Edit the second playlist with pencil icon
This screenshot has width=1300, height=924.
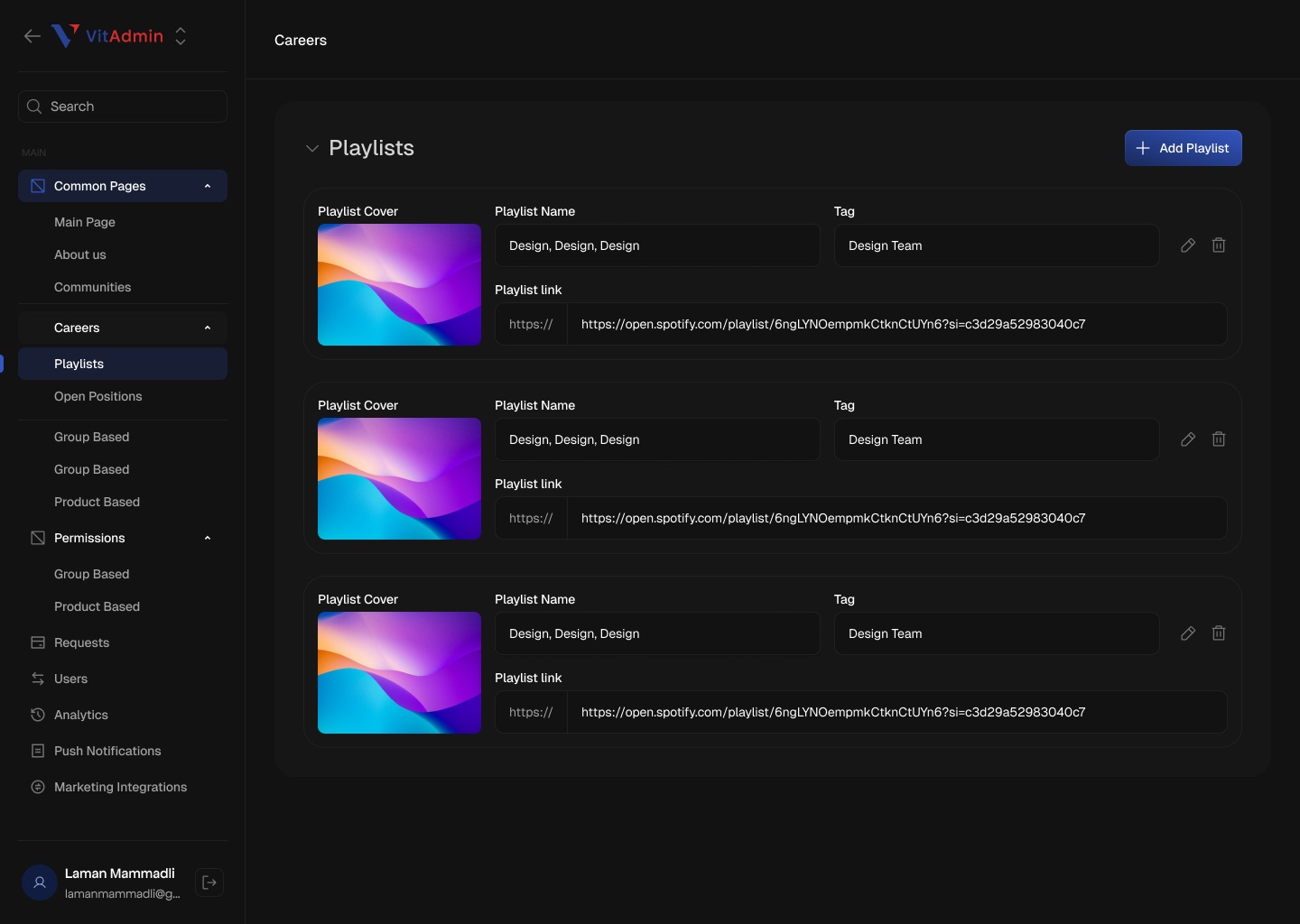click(x=1188, y=439)
